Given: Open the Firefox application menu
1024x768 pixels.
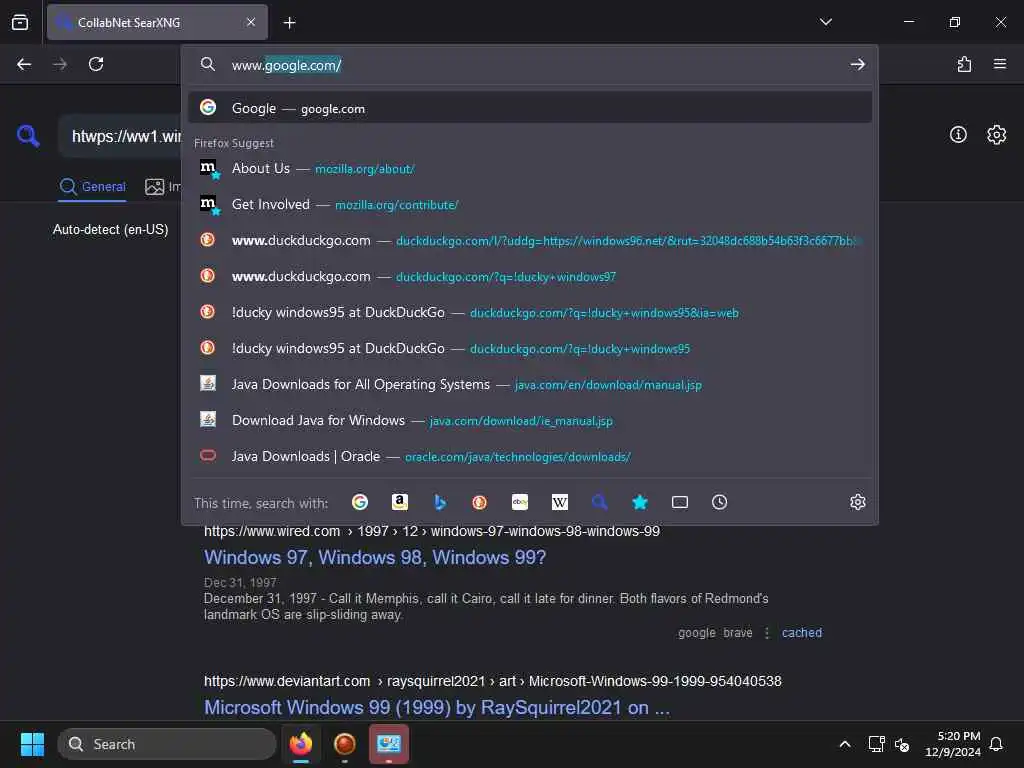Looking at the screenshot, I should tap(1000, 64).
